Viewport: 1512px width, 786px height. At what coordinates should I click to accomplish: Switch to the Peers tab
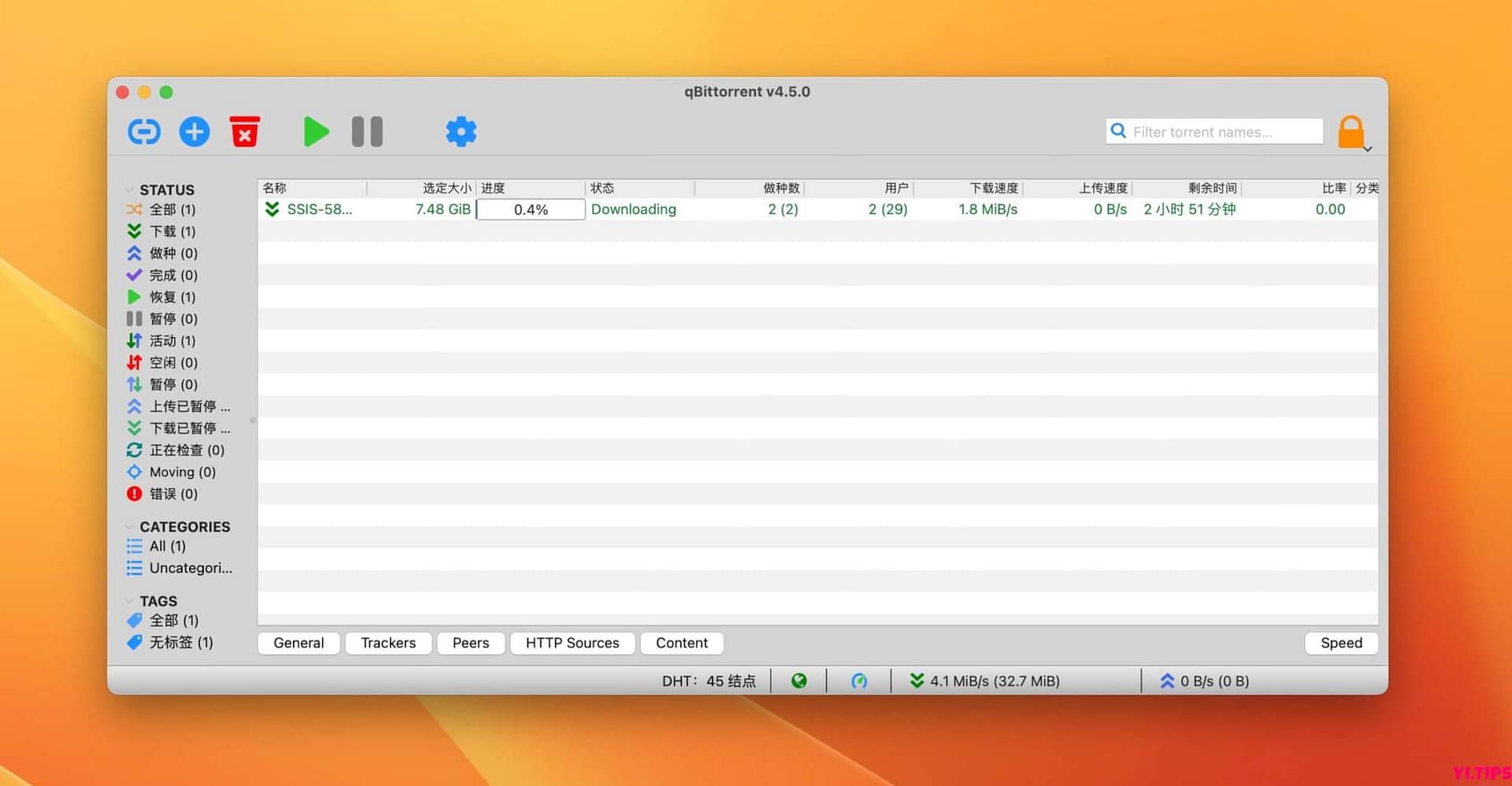coord(470,643)
